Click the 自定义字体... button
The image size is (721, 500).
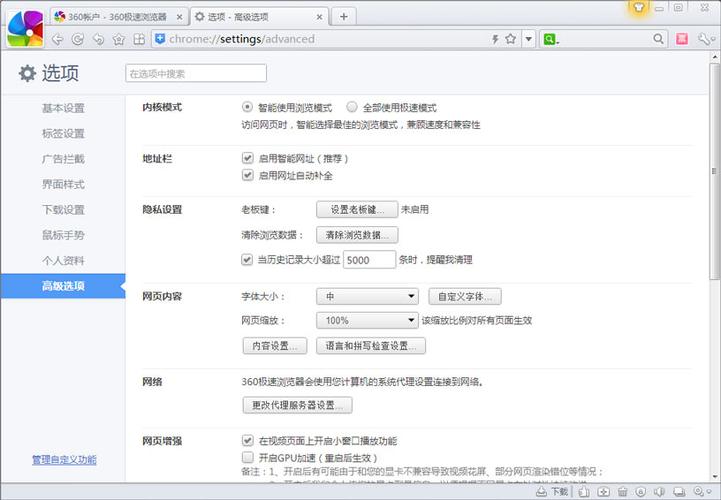(465, 297)
